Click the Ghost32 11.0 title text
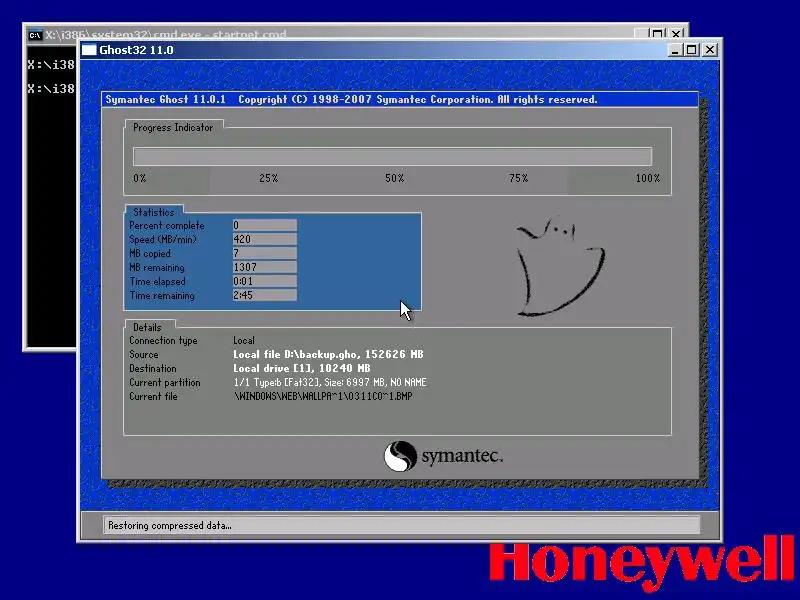This screenshot has height=600, width=800. coord(136,50)
